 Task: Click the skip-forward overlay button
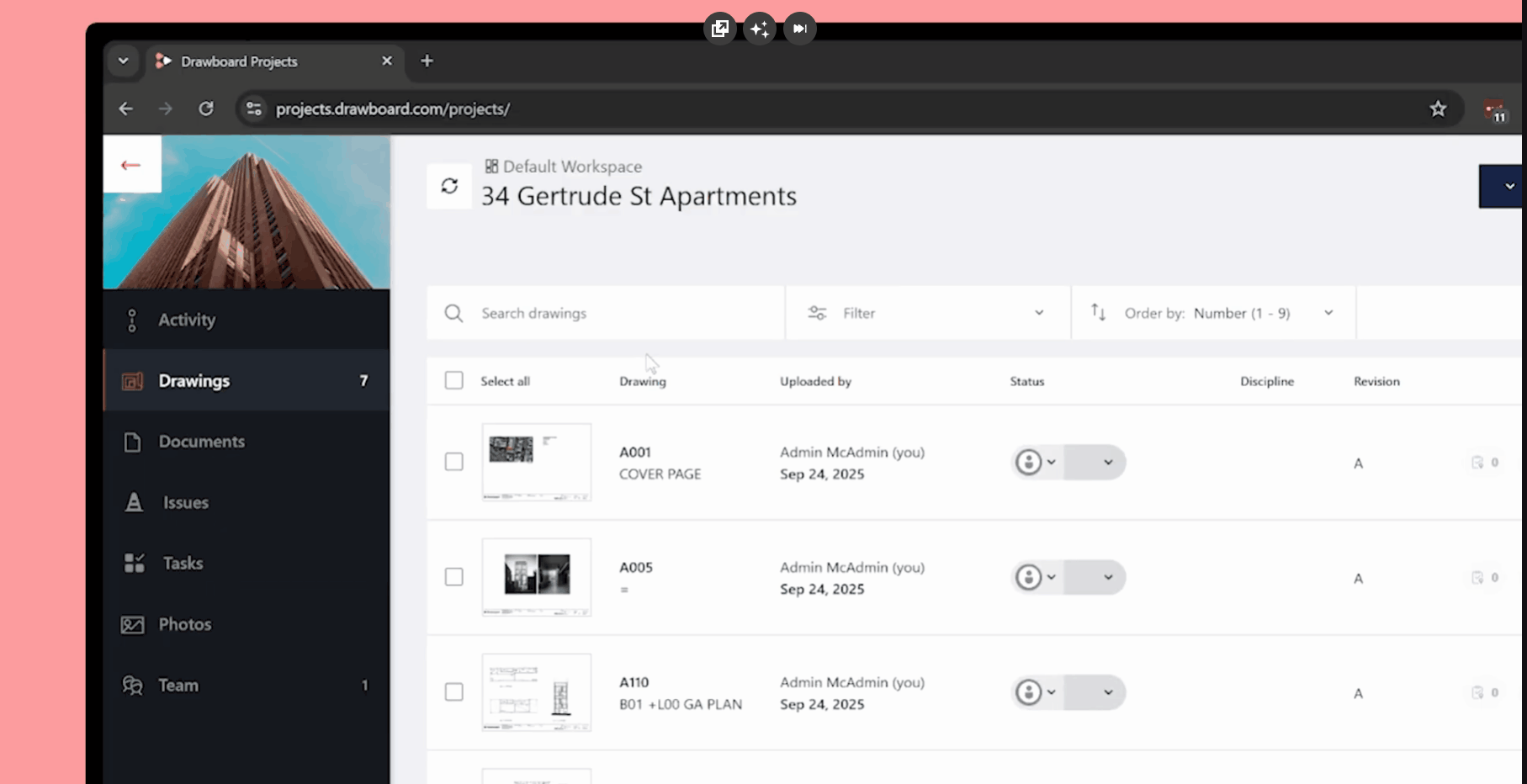coord(799,29)
